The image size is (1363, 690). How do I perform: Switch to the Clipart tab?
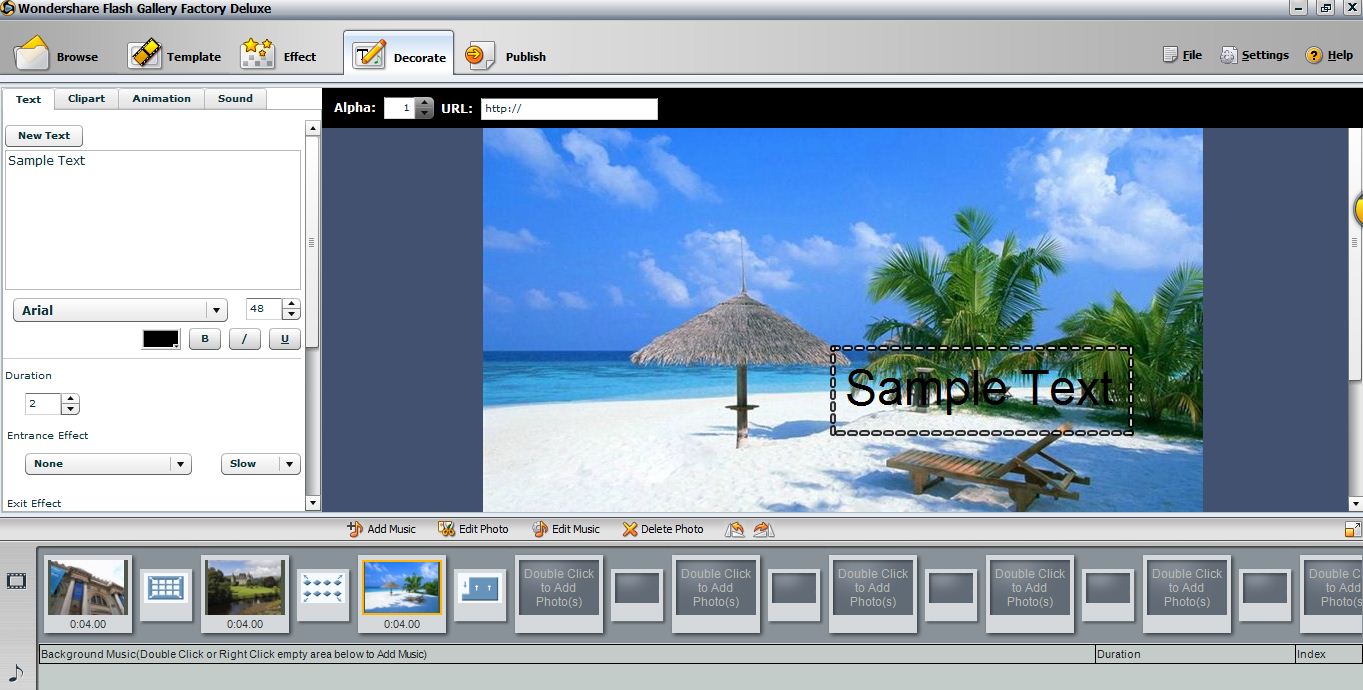[x=86, y=99]
